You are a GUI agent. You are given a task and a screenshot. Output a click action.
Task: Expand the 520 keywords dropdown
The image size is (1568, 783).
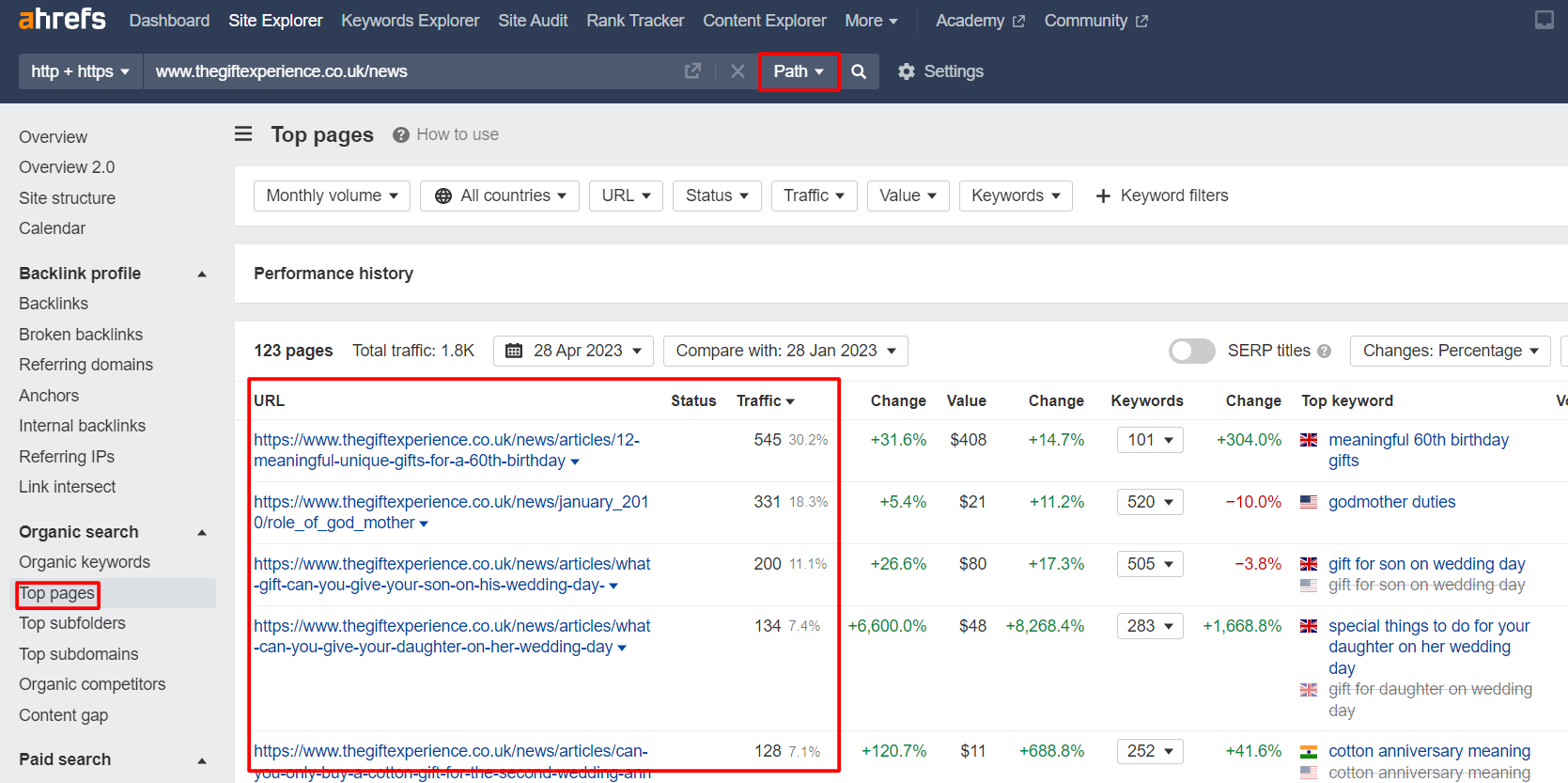[1150, 502]
